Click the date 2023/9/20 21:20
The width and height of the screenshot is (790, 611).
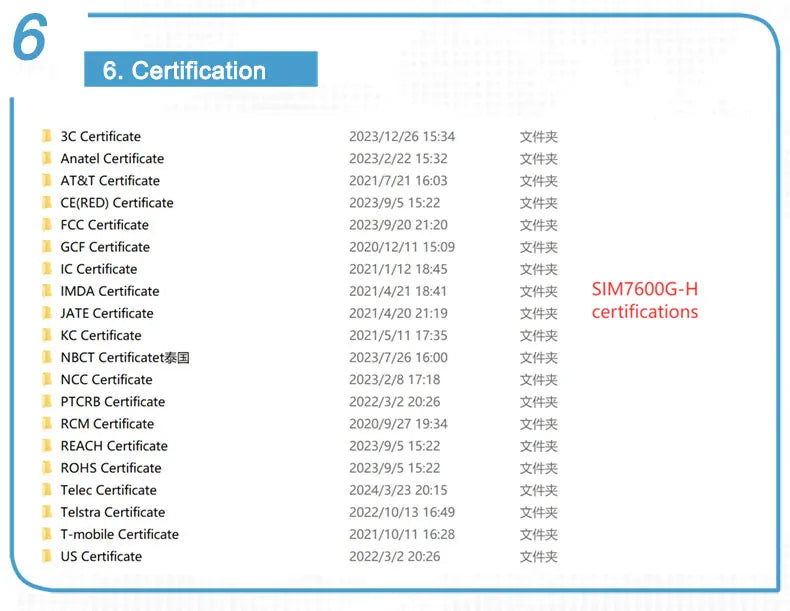click(x=398, y=225)
